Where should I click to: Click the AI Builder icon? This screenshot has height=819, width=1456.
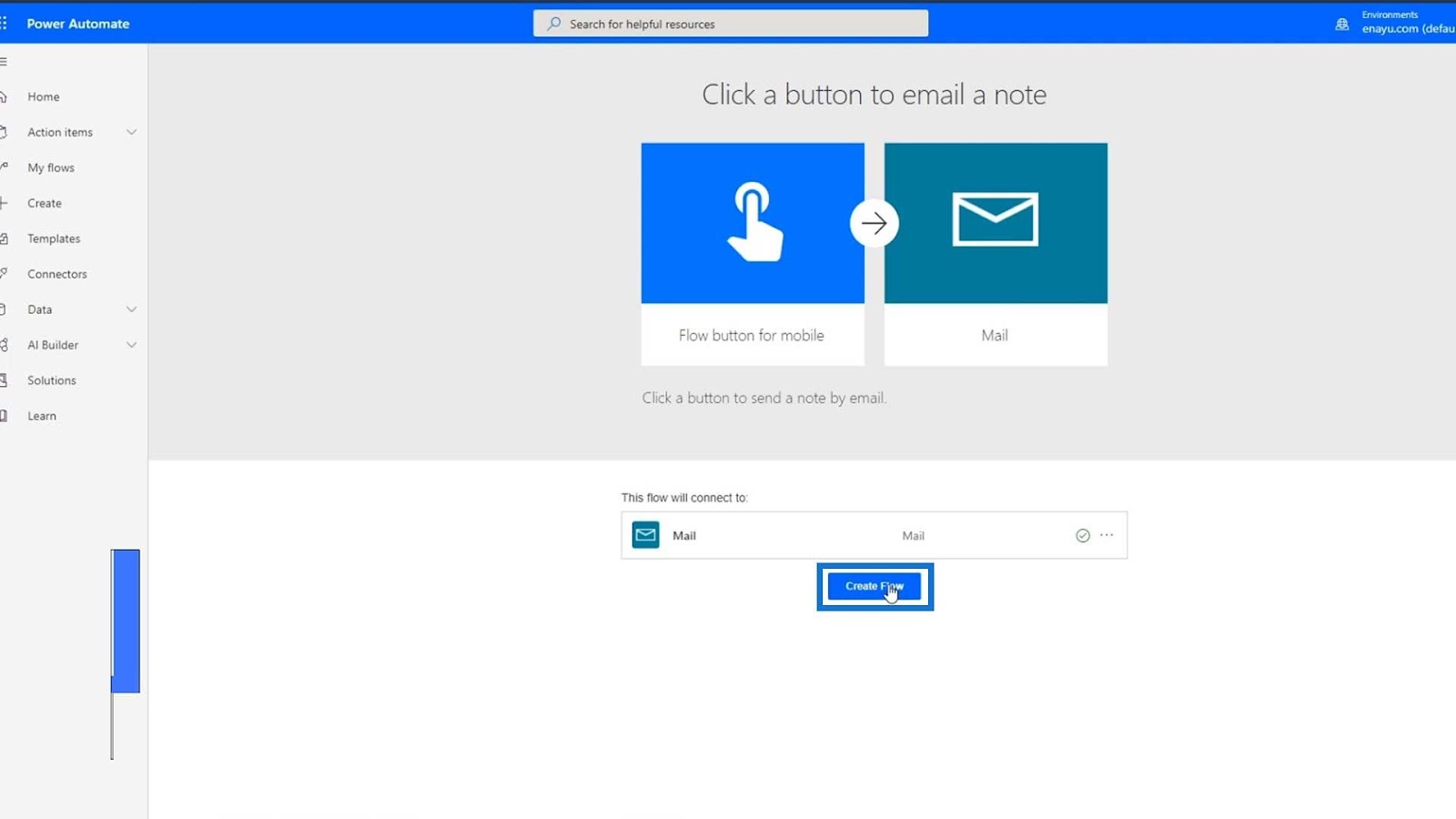pyautogui.click(x=4, y=345)
